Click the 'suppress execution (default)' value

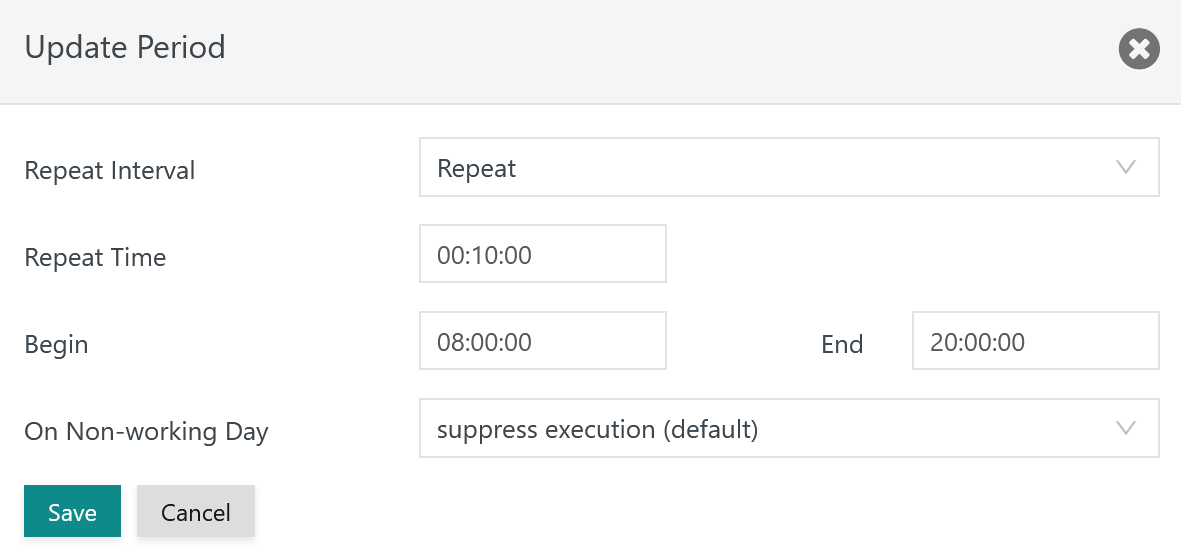(x=597, y=429)
